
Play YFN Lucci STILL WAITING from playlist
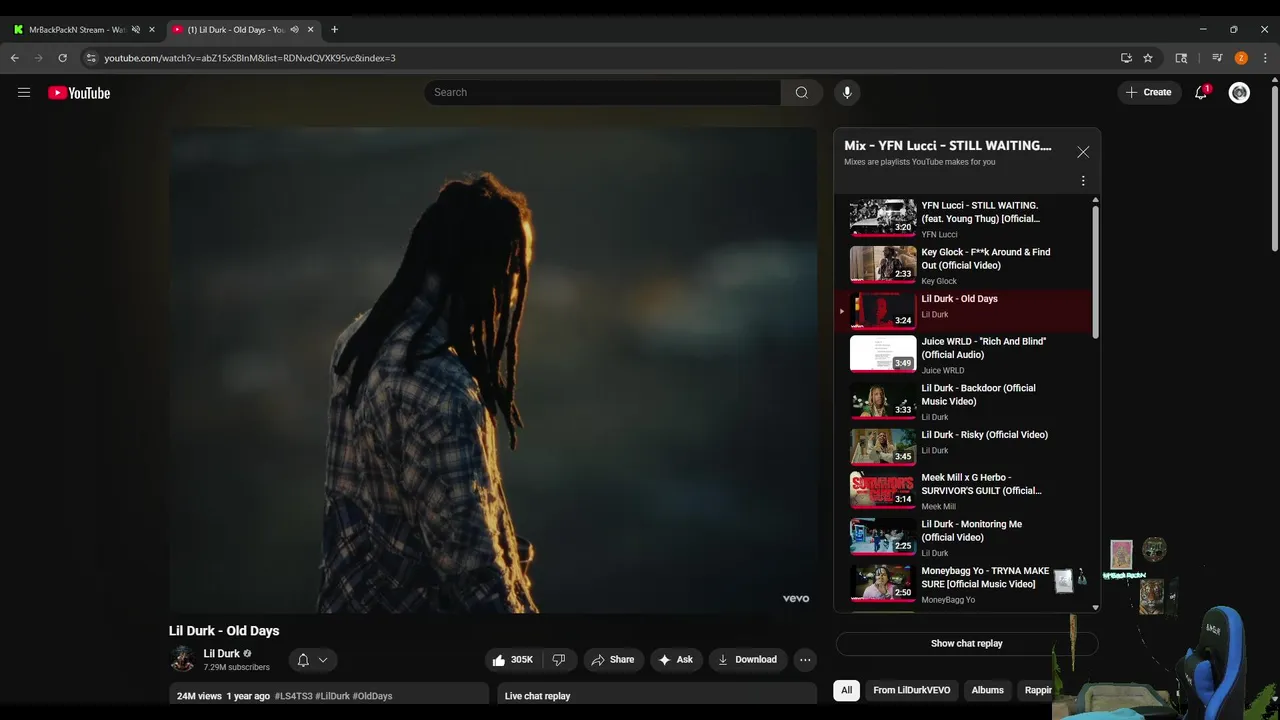tap(963, 218)
